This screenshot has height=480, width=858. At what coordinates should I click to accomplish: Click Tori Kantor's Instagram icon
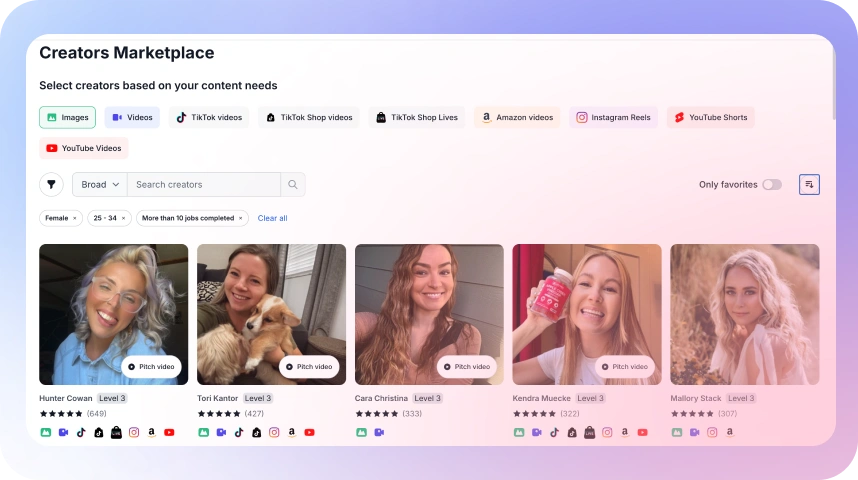[x=274, y=433]
